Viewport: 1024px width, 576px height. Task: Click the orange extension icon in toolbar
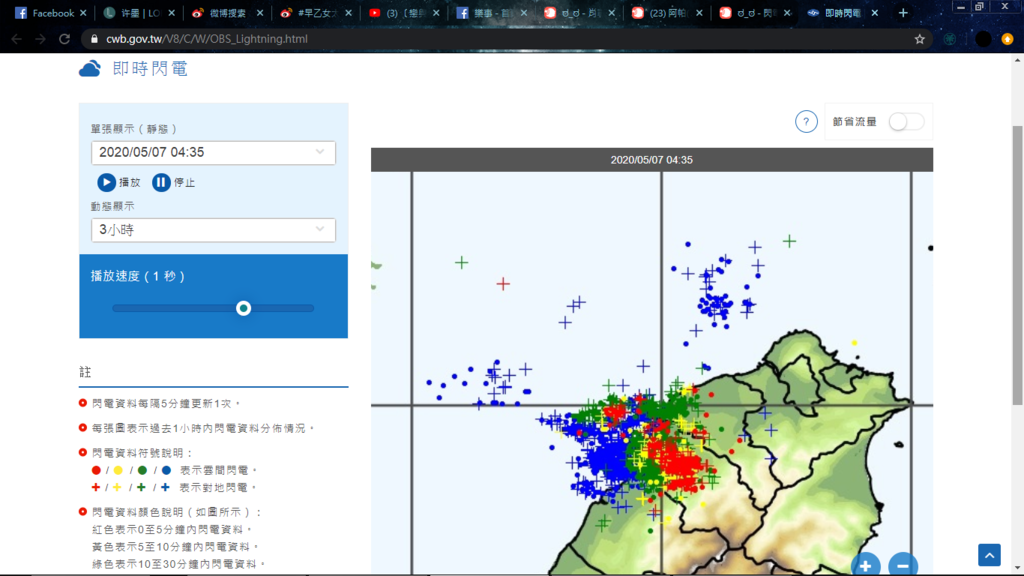1007,39
